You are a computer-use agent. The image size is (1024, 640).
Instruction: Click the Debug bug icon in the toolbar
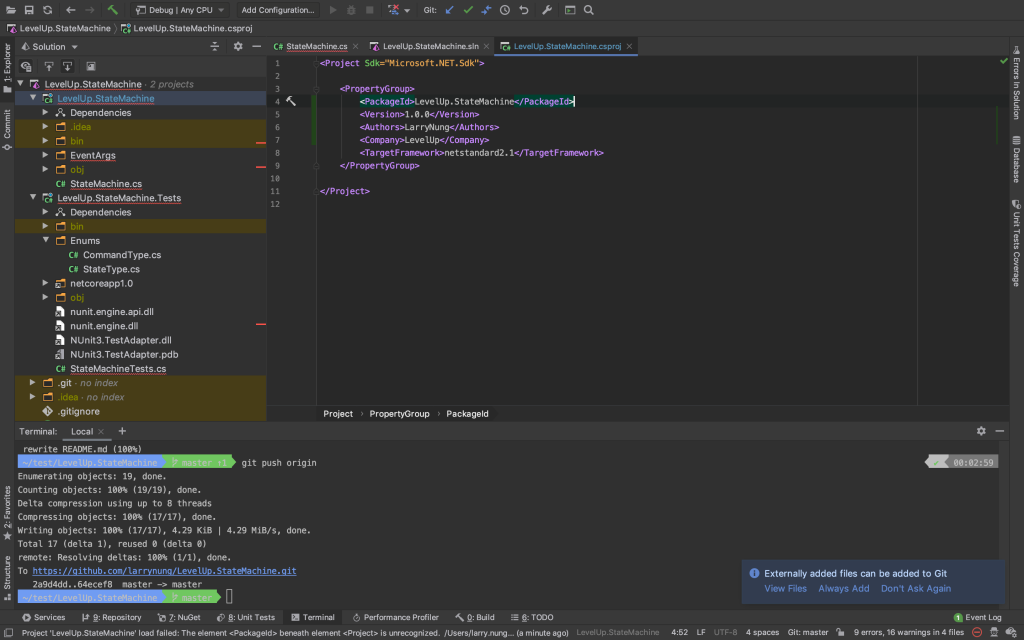(x=351, y=10)
